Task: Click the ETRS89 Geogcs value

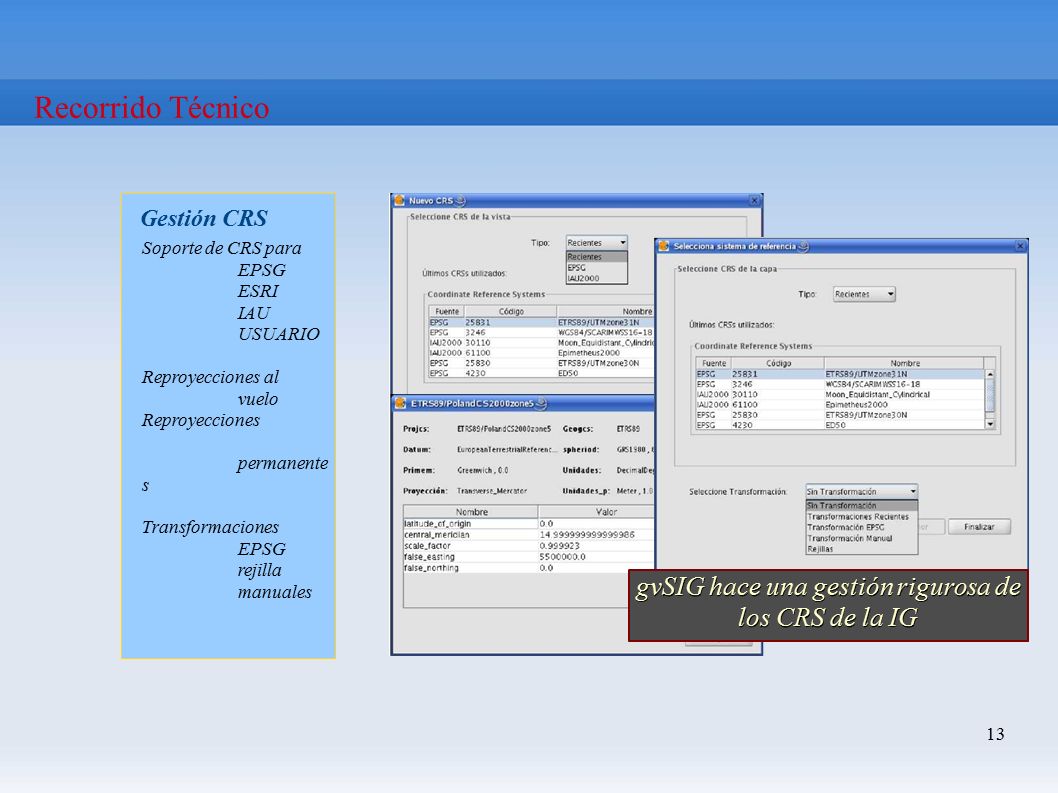Action: pyautogui.click(x=628, y=429)
